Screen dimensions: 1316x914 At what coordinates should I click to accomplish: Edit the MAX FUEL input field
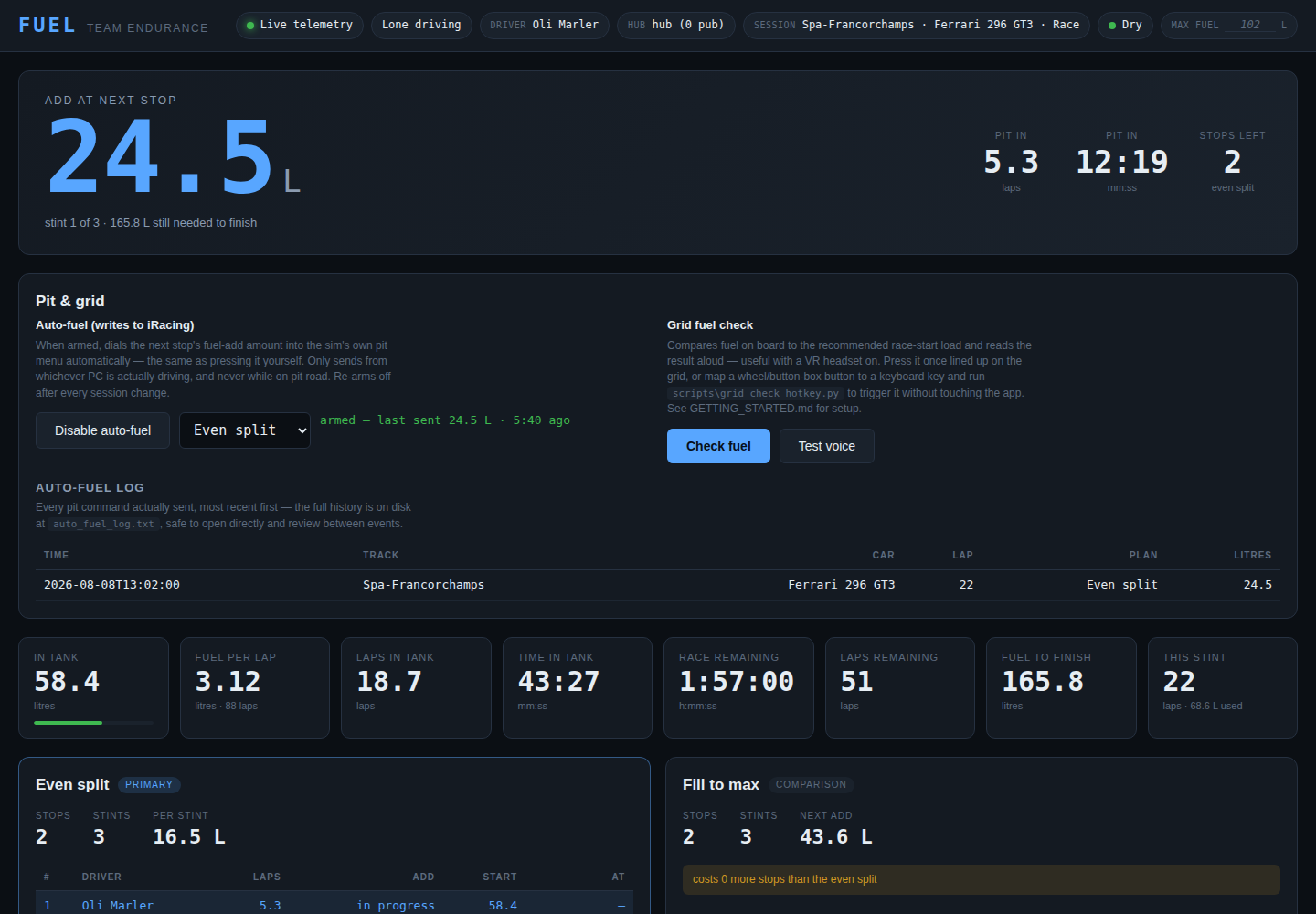pos(1250,25)
